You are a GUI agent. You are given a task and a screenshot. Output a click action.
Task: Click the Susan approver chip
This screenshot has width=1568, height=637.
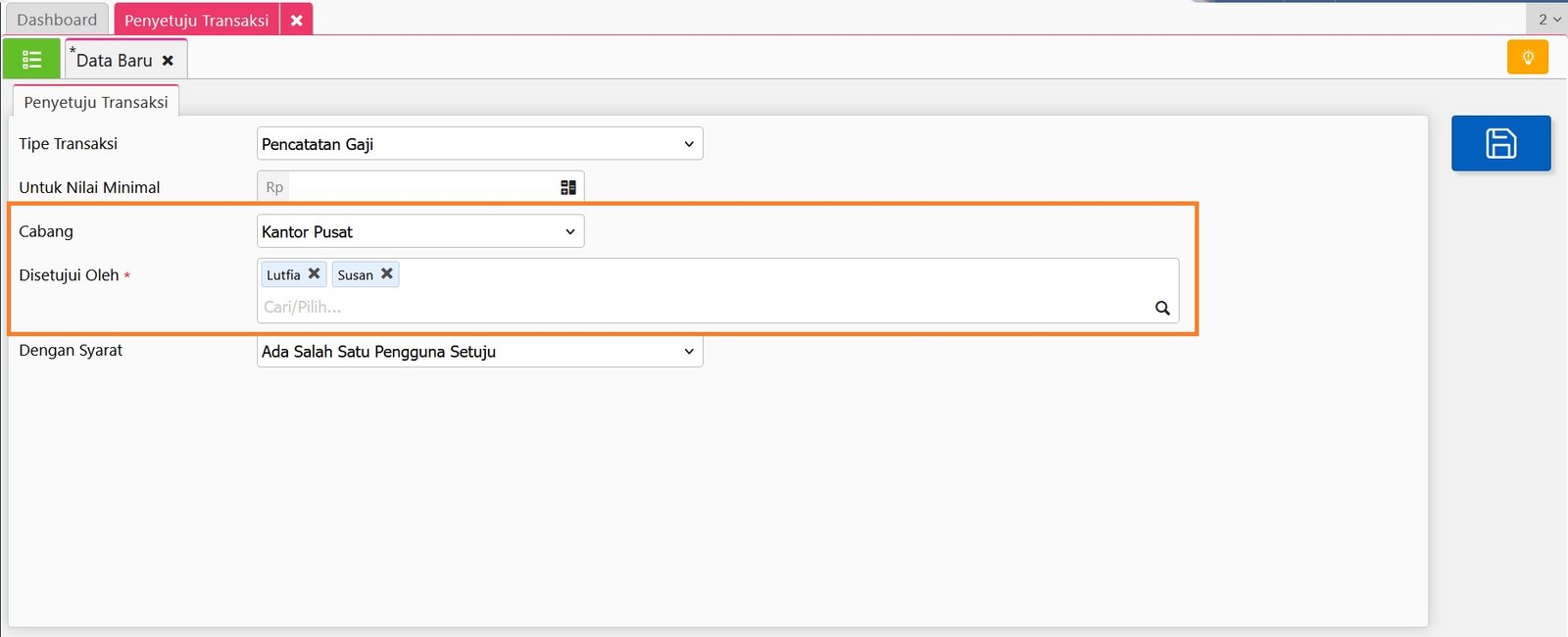coord(355,275)
